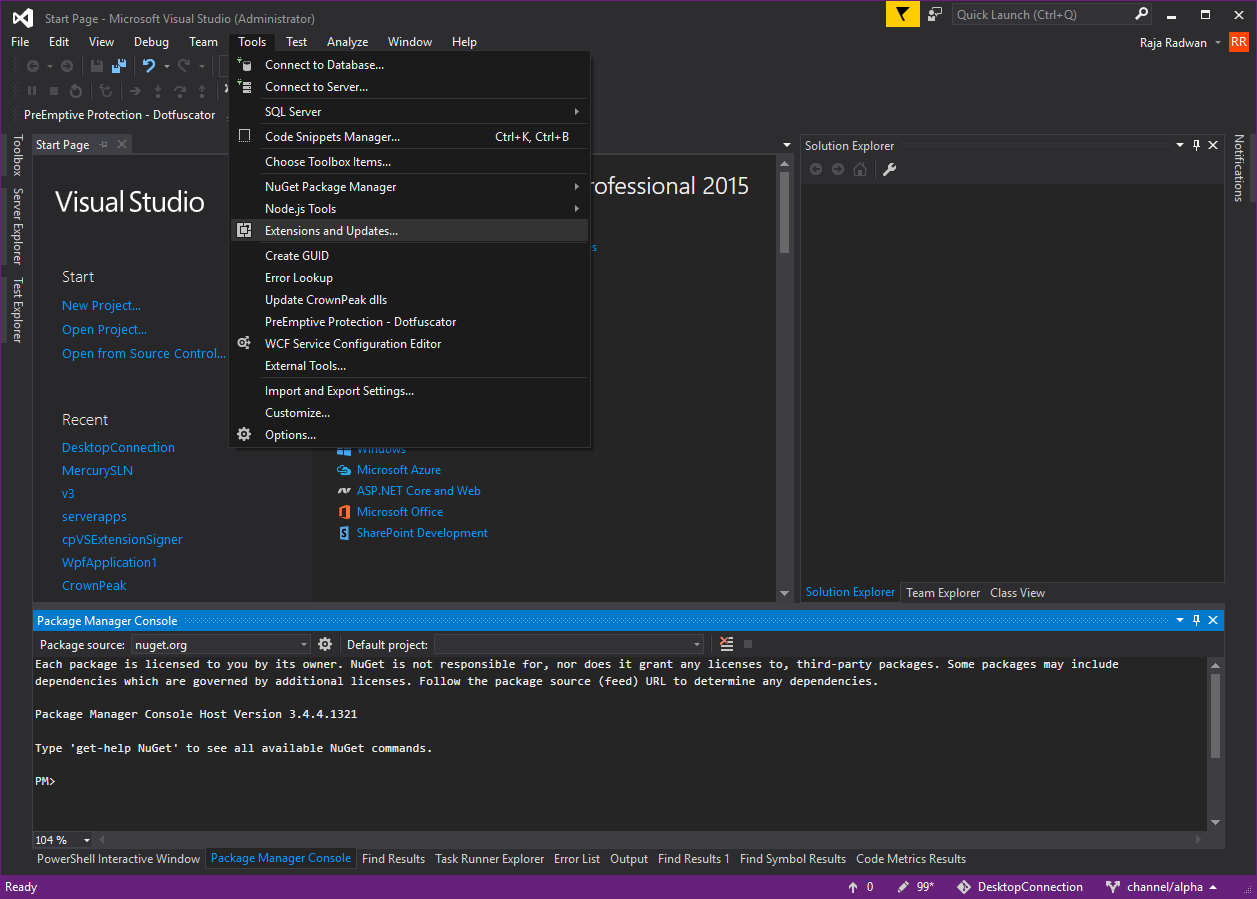
Task: Click the New Project link
Action: pyautogui.click(x=101, y=306)
